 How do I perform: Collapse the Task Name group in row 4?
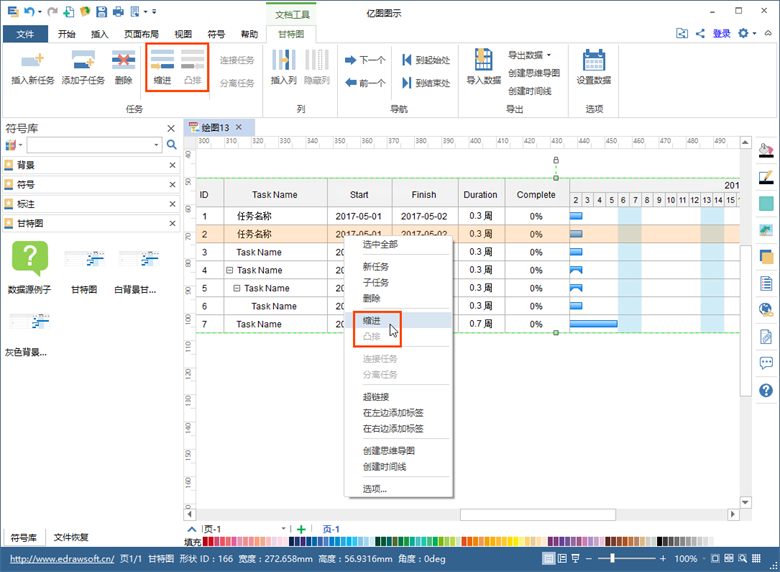(230, 271)
